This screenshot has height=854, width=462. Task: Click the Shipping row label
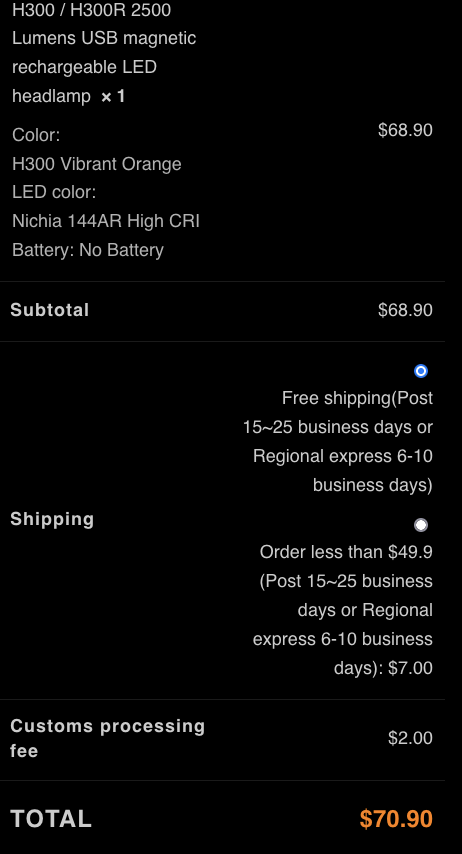(x=52, y=519)
